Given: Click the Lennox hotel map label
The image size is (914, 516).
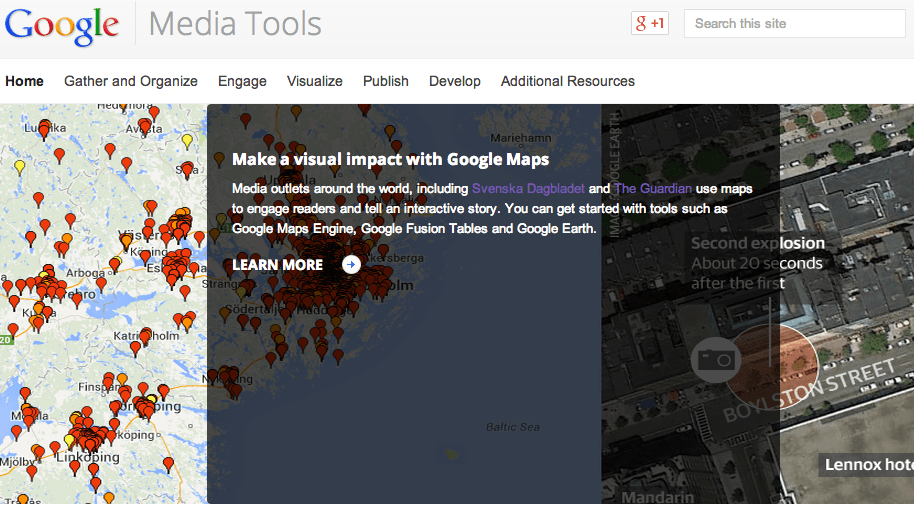Looking at the screenshot, I should click(x=866, y=464).
